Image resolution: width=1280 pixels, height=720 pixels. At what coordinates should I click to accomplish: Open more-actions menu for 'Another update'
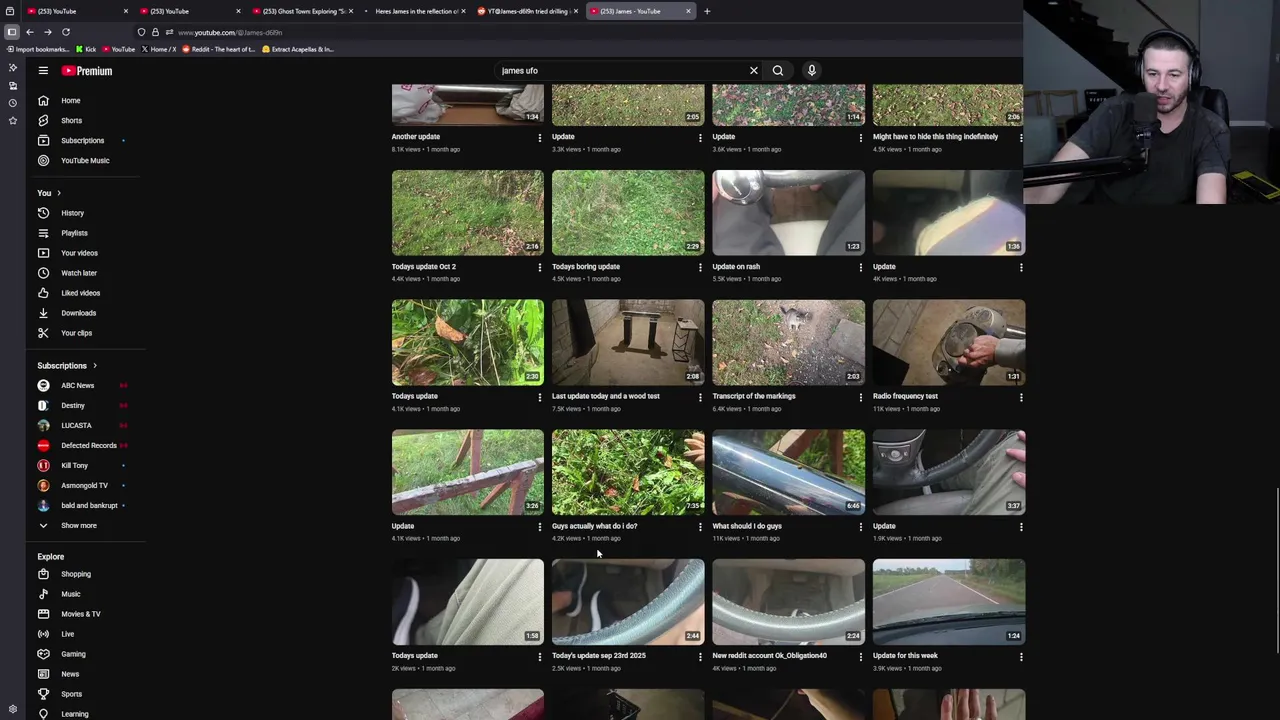[x=540, y=137]
